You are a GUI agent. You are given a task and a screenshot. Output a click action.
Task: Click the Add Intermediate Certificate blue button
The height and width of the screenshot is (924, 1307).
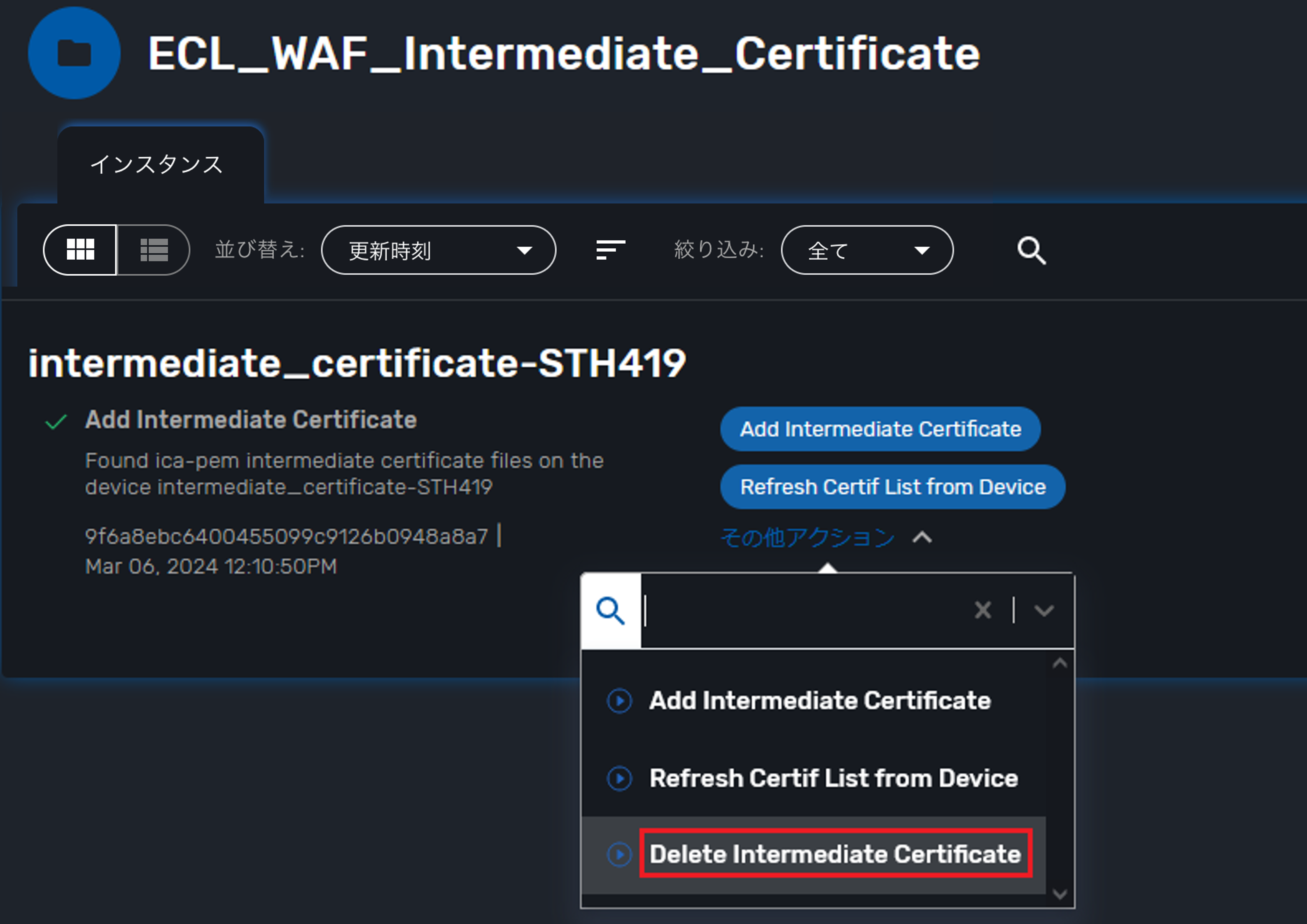pos(880,429)
